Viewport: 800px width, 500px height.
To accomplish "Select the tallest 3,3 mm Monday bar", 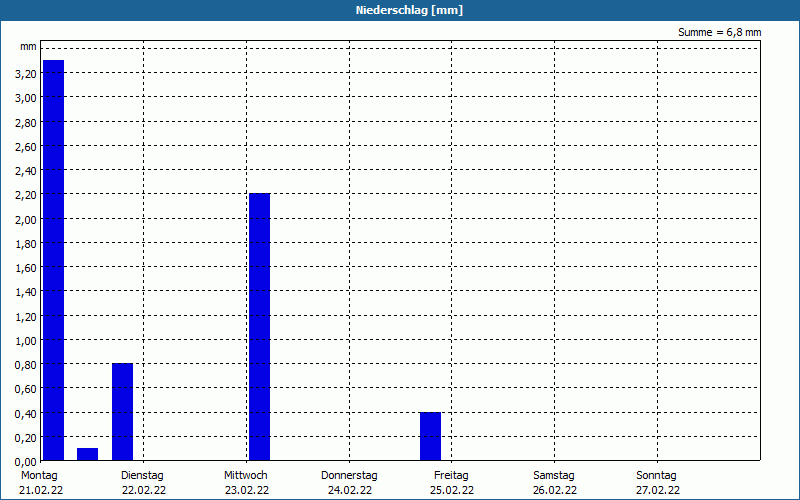I will pos(54,260).
